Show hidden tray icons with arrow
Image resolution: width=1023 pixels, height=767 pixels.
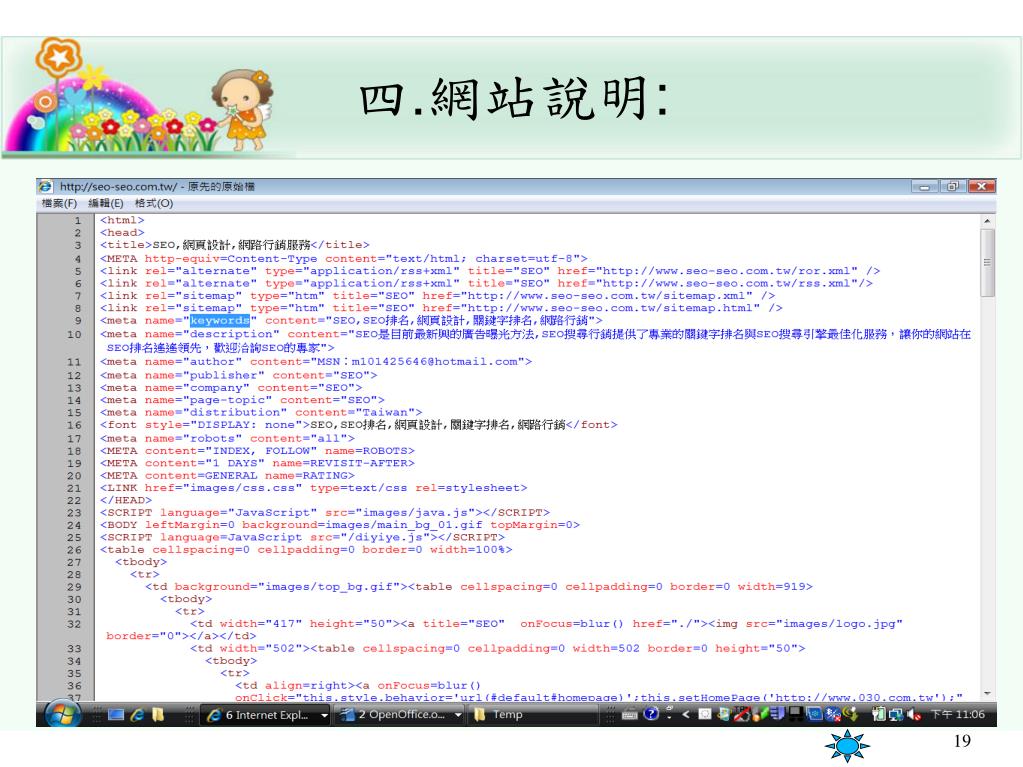tap(688, 715)
